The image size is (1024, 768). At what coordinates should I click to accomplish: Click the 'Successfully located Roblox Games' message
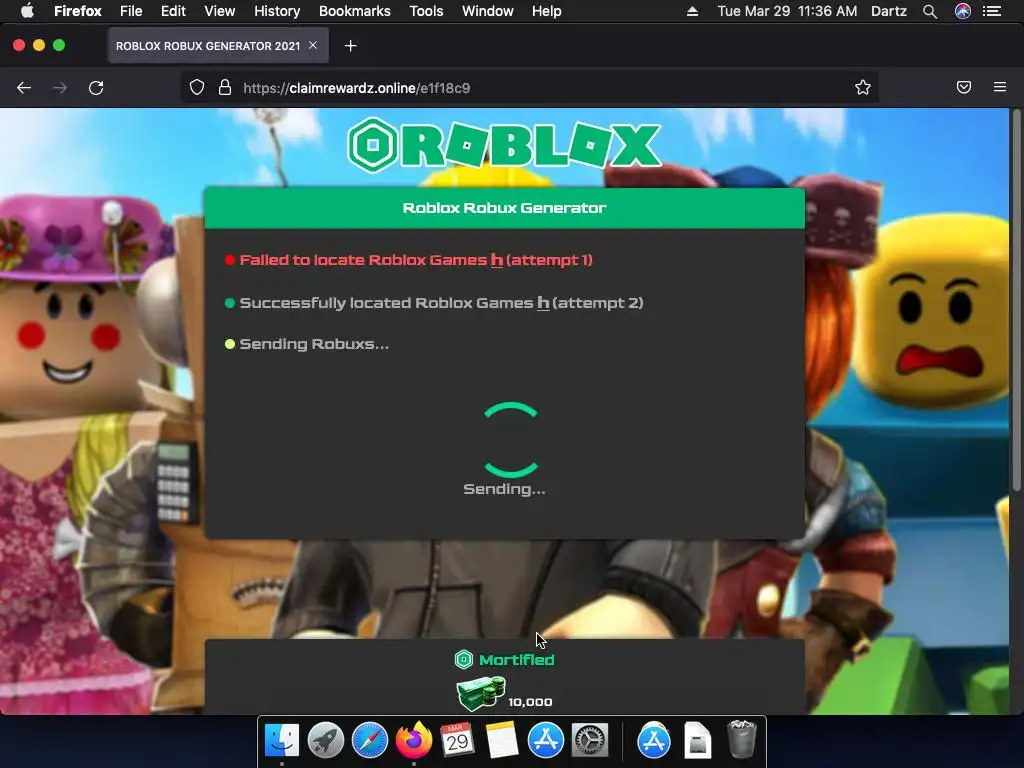click(x=441, y=303)
